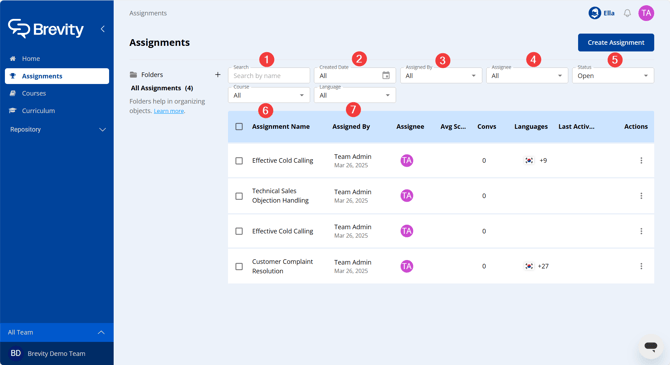Image resolution: width=670 pixels, height=365 pixels.
Task: Open actions menu for first Effective Cold Calling row
Action: (x=641, y=161)
